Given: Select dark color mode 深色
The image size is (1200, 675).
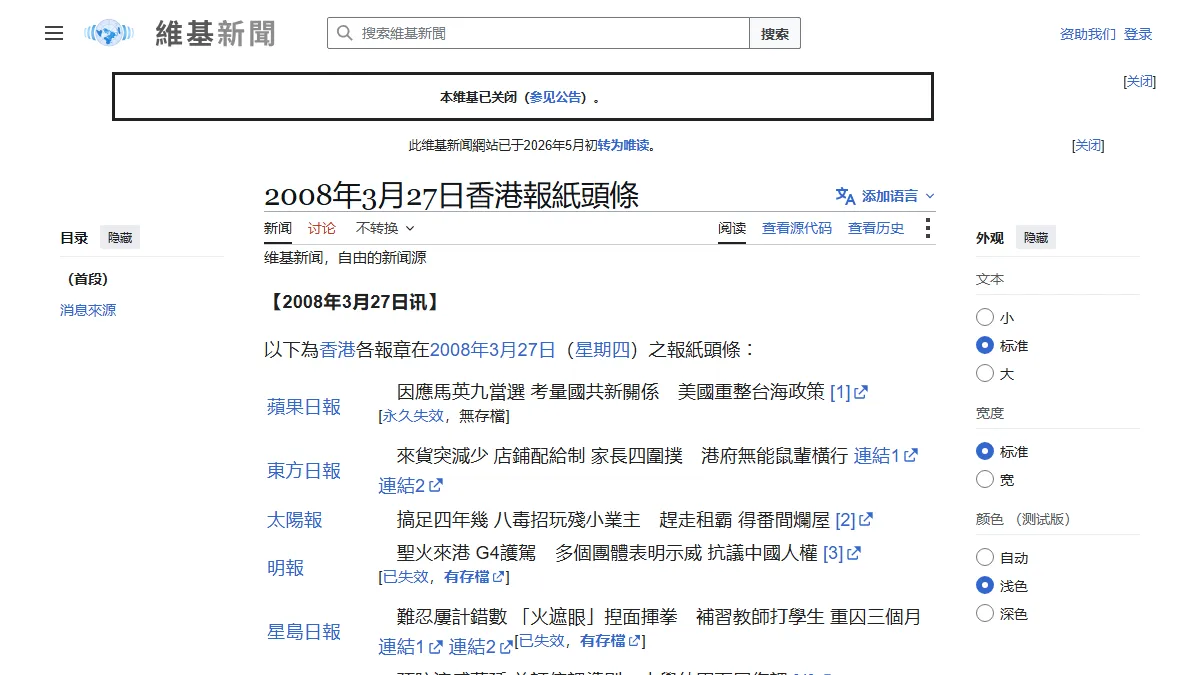Looking at the screenshot, I should [x=985, y=613].
